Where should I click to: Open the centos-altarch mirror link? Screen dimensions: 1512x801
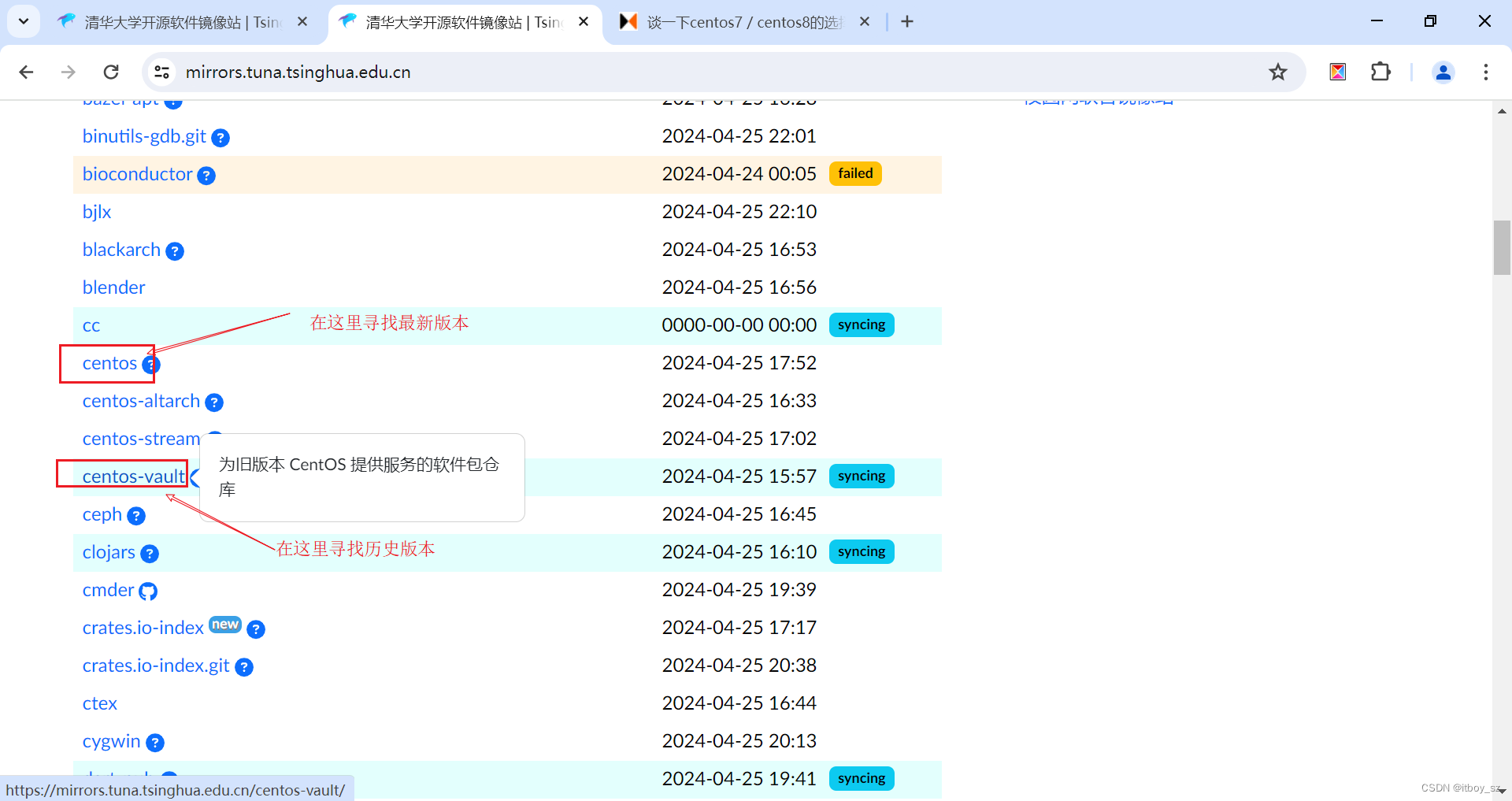(141, 401)
